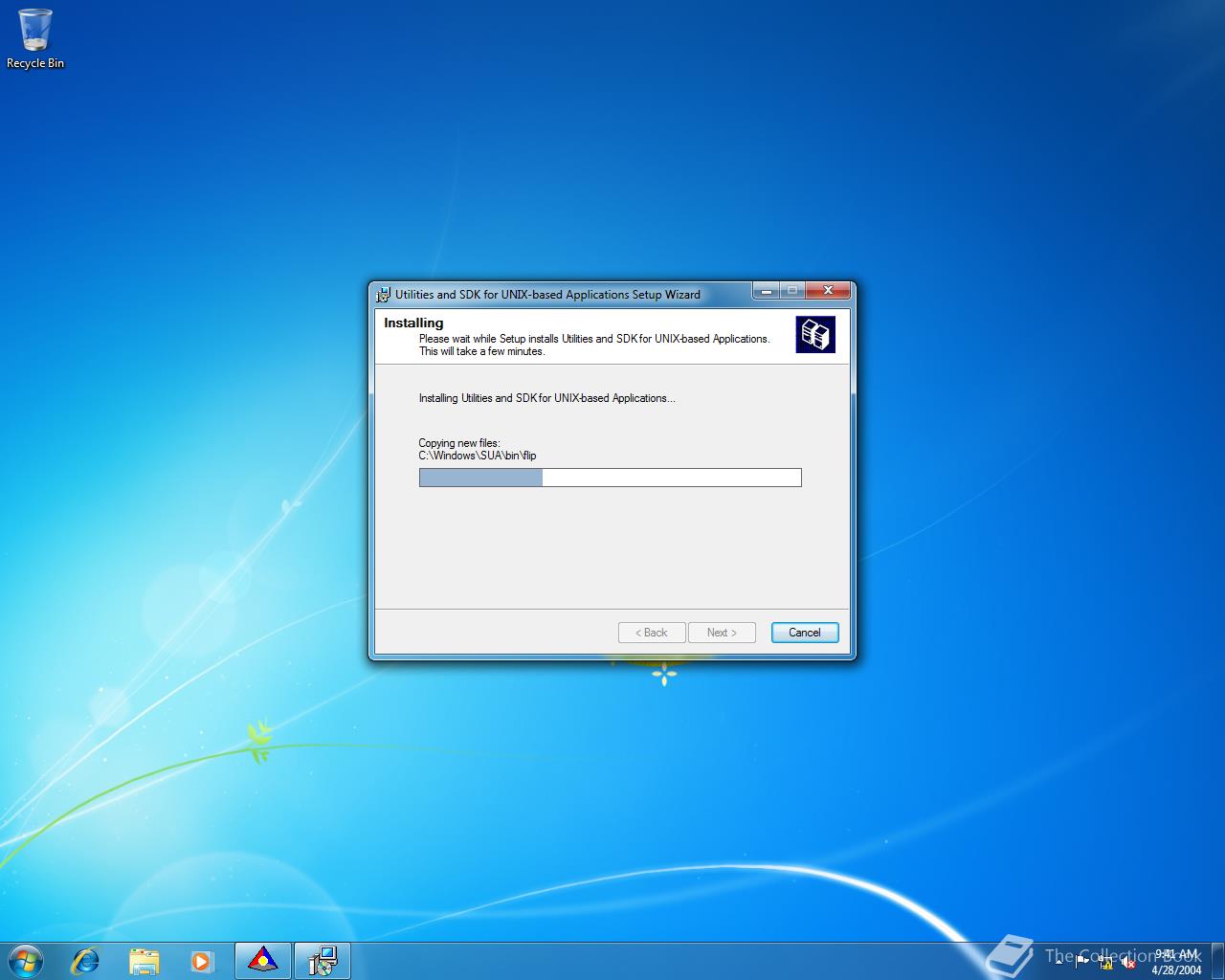Open the Windows Start menu orb
The image size is (1225, 980).
25,960
